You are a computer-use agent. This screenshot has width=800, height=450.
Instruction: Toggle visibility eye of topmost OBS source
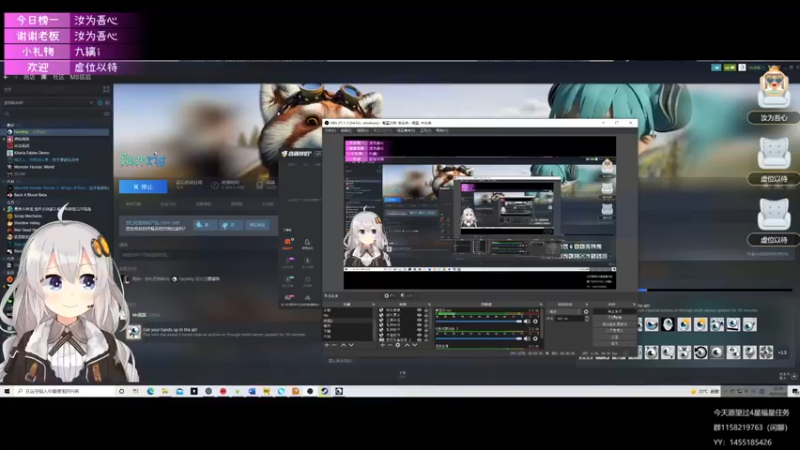pyautogui.click(x=419, y=310)
